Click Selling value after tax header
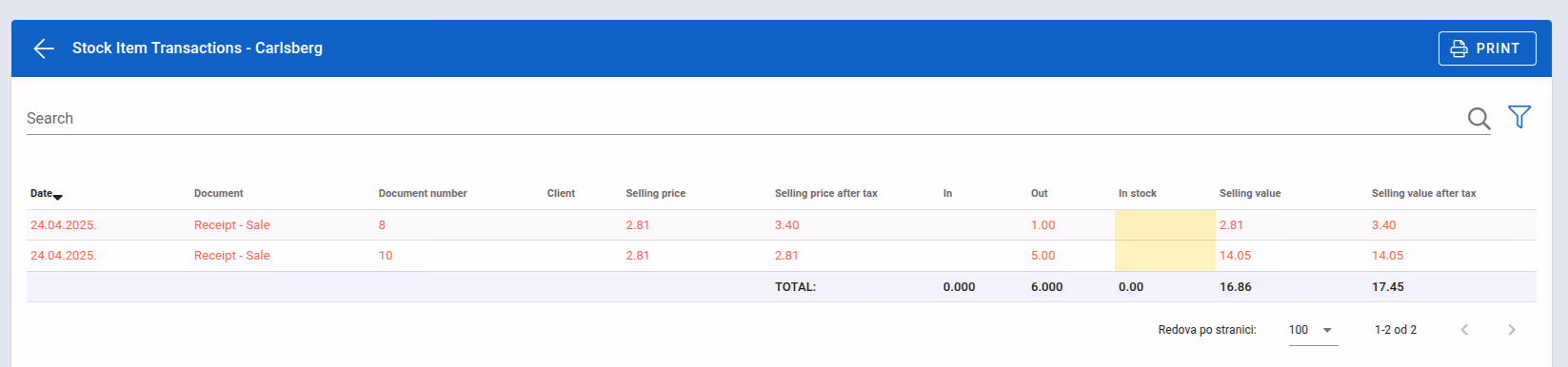Viewport: 1568px width, 367px height. pos(1424,193)
